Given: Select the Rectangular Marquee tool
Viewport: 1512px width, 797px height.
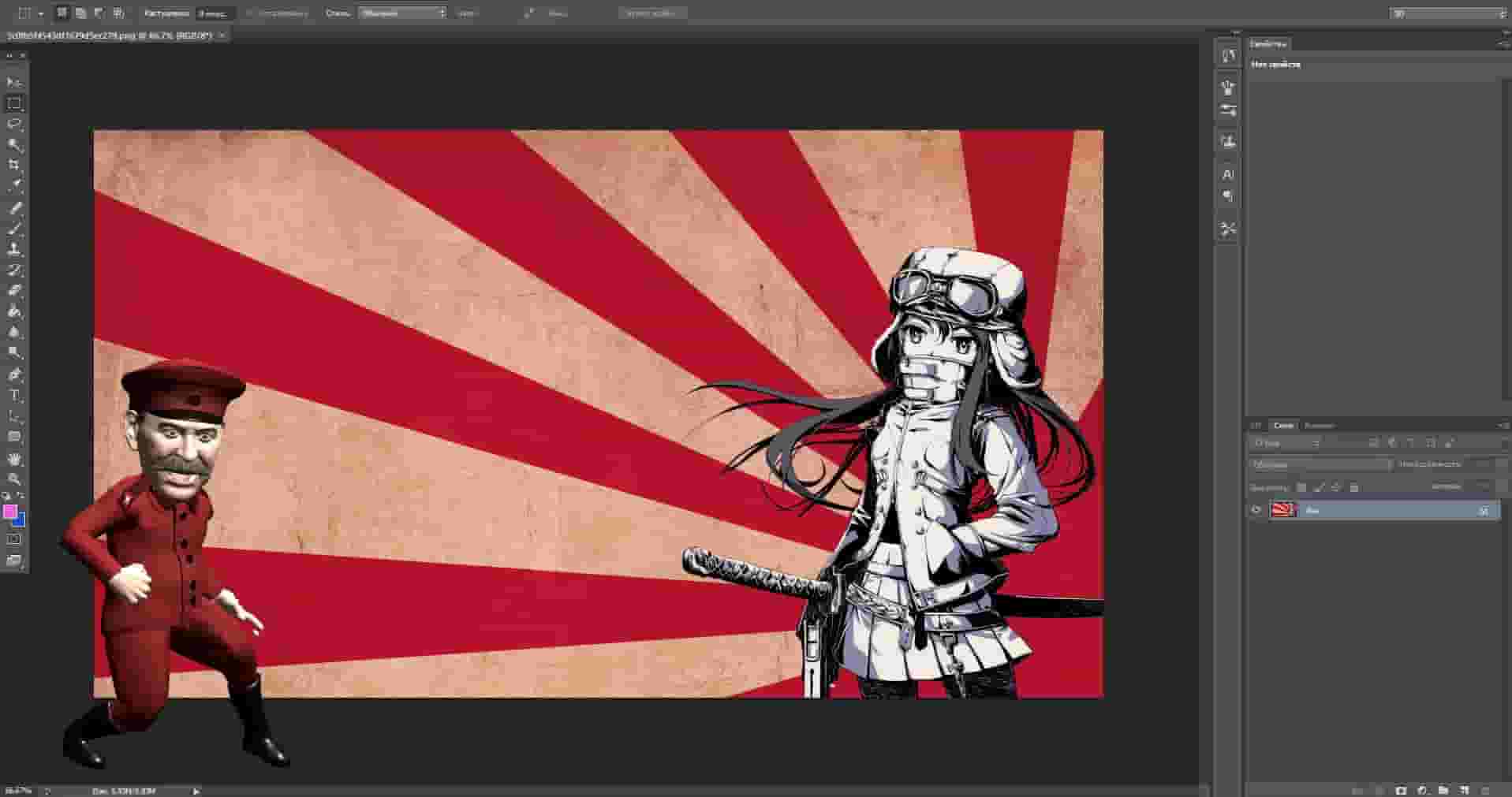Looking at the screenshot, I should [x=12, y=102].
